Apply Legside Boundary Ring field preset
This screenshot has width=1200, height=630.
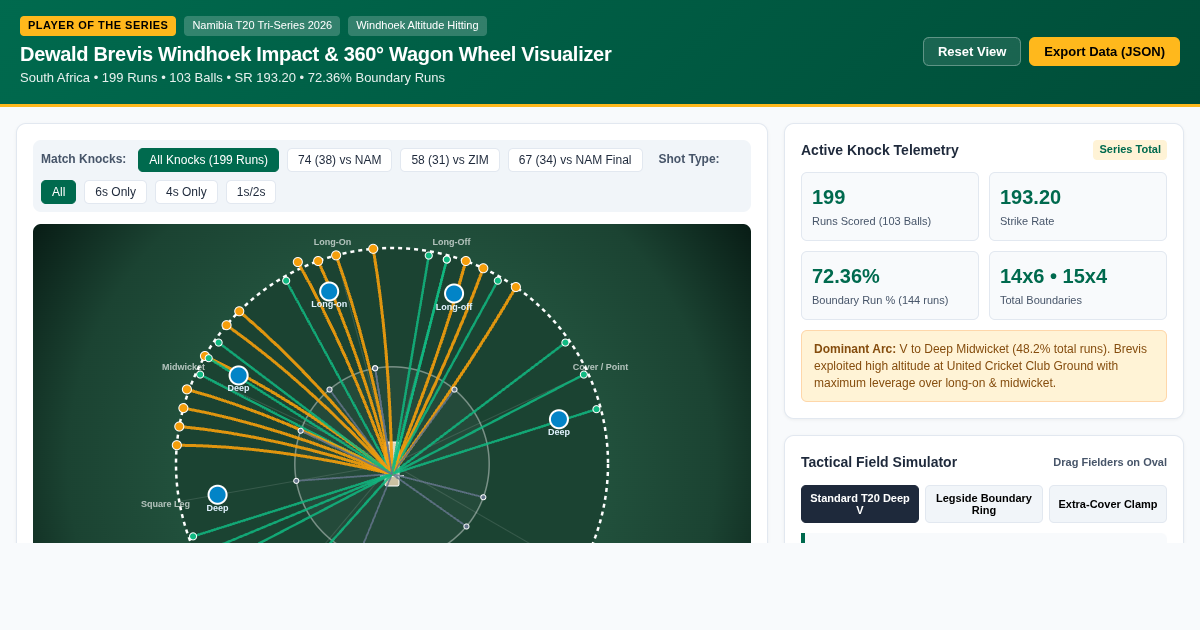tap(984, 504)
